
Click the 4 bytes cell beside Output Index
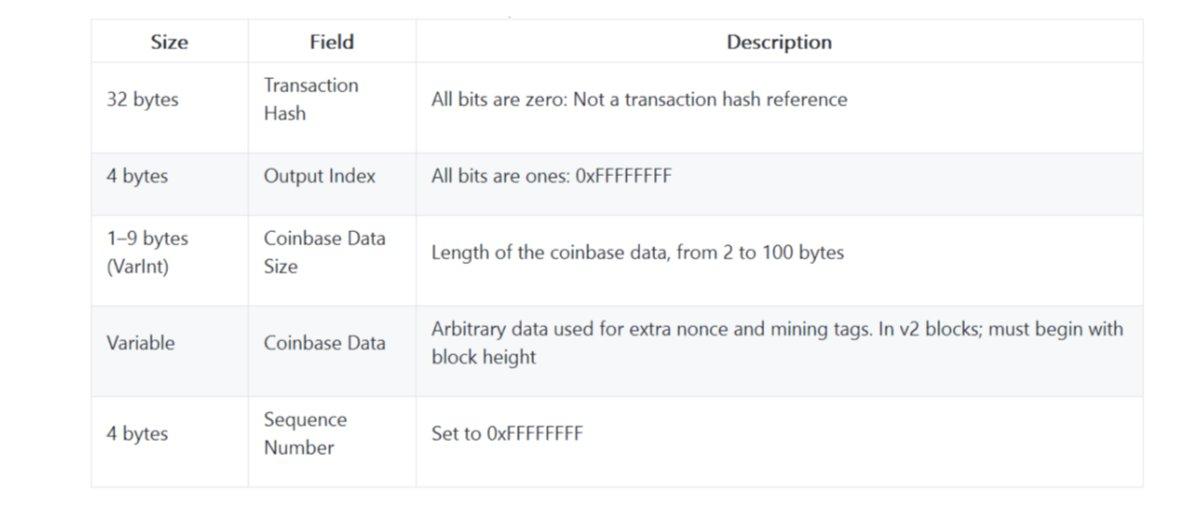coord(137,176)
